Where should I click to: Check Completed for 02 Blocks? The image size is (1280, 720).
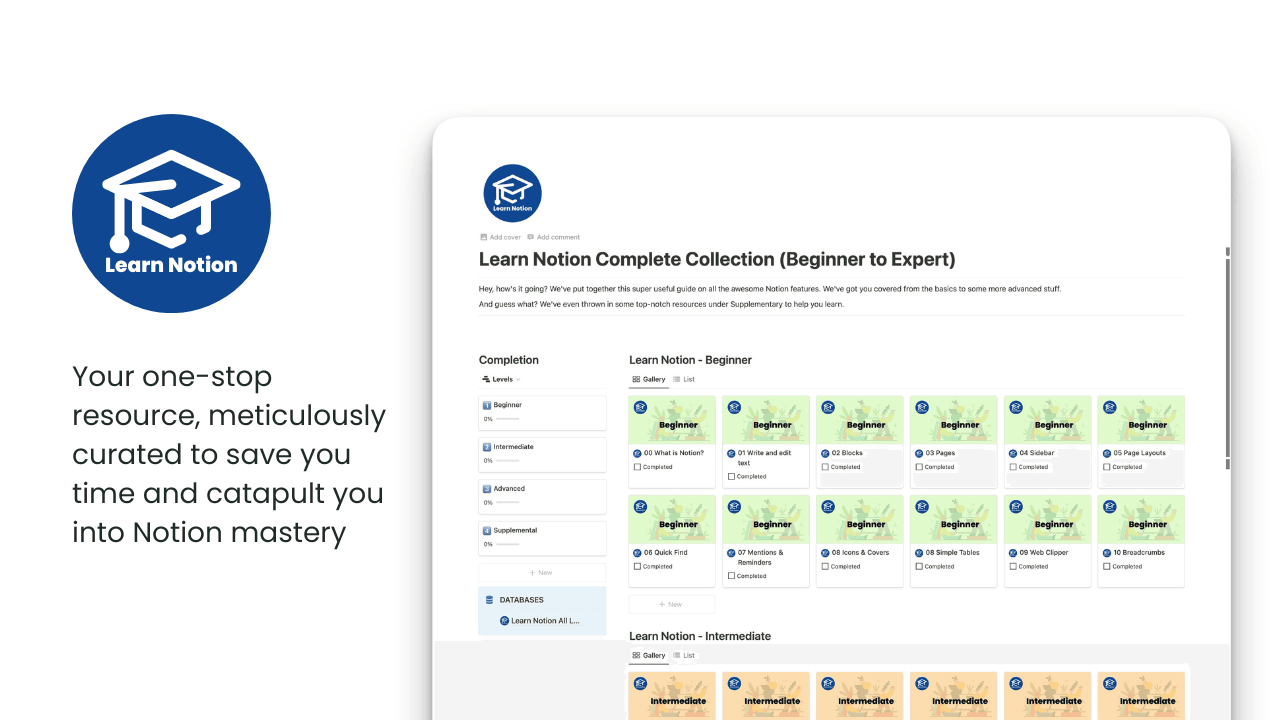tap(825, 467)
